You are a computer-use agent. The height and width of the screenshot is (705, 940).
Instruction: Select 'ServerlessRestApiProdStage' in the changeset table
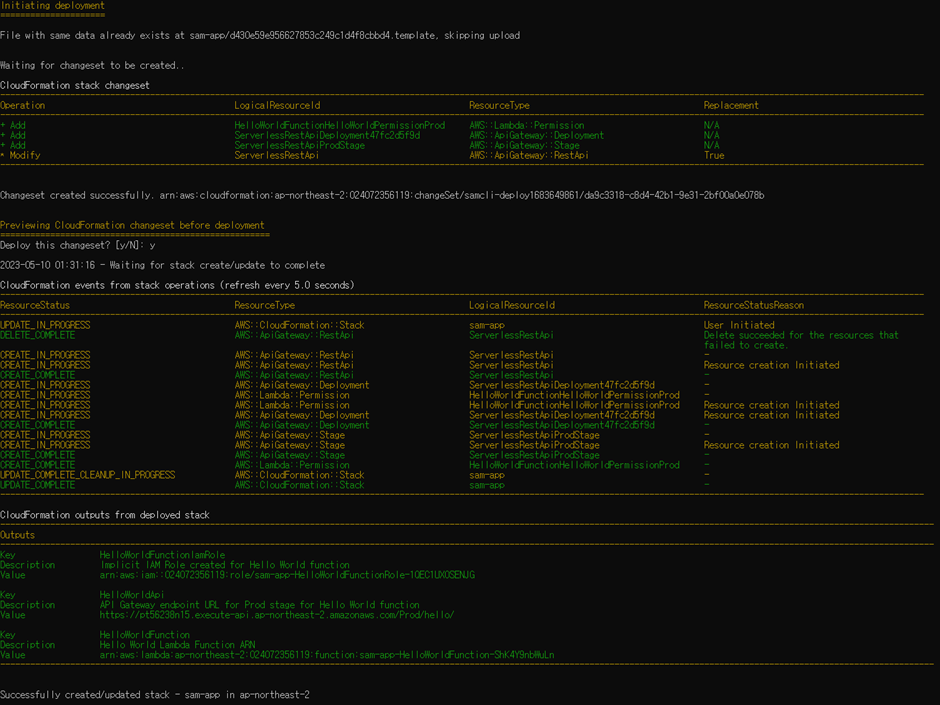(x=299, y=145)
